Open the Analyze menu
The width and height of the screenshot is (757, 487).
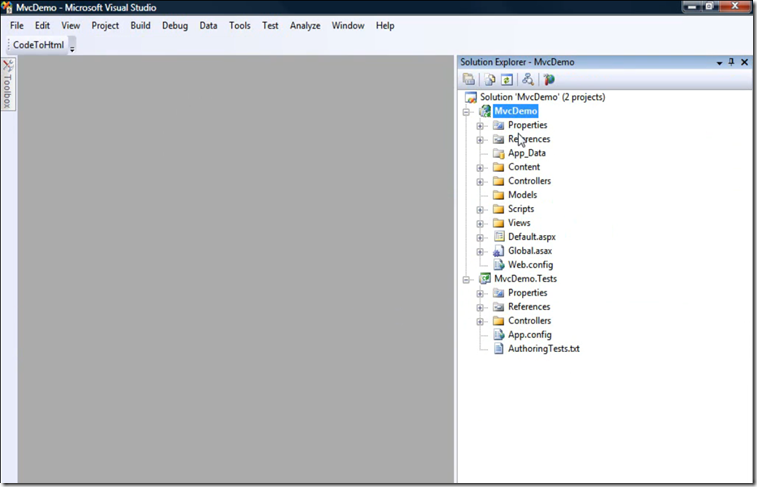[305, 26]
